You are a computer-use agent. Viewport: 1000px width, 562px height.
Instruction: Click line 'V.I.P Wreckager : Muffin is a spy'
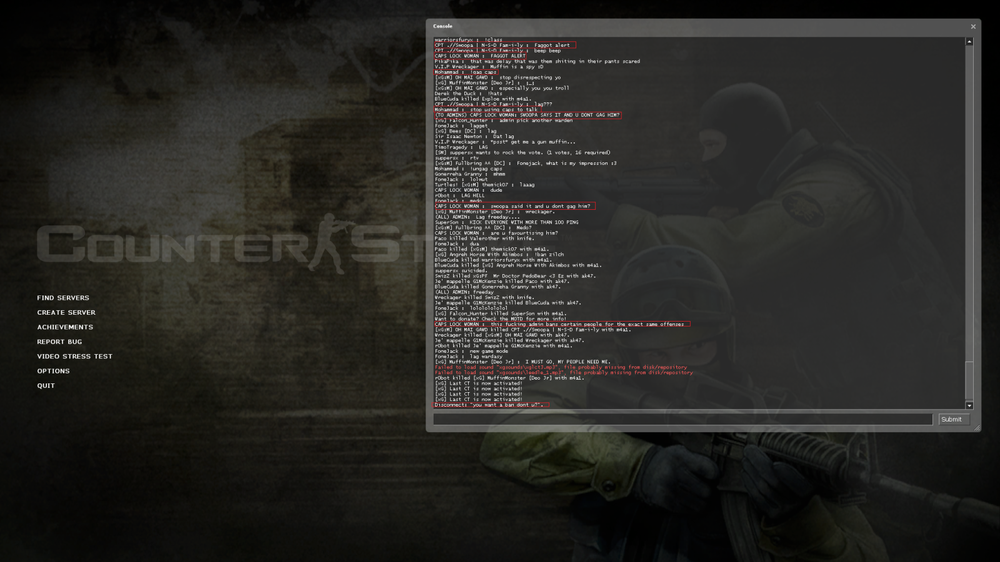click(x=489, y=67)
